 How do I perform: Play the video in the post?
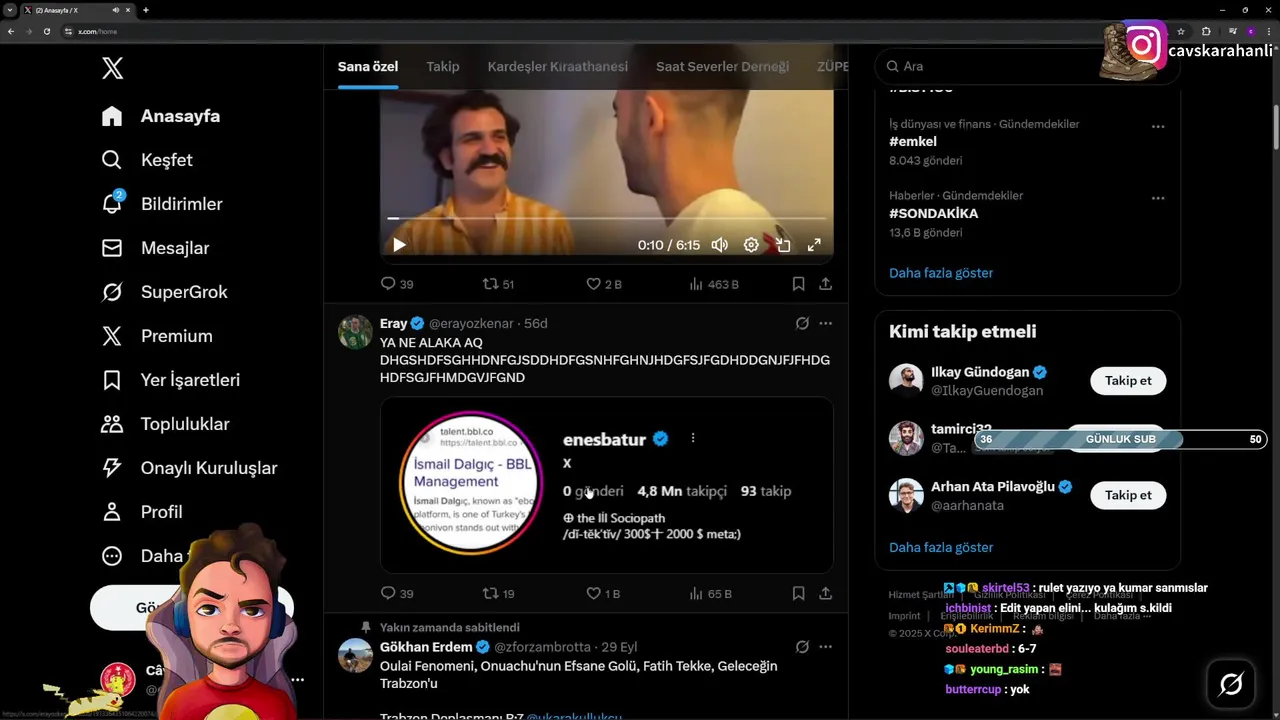pyautogui.click(x=399, y=245)
